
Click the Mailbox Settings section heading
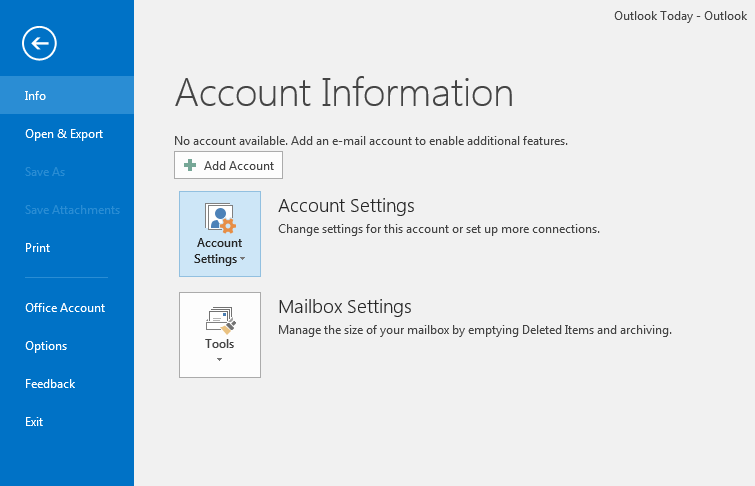(345, 307)
